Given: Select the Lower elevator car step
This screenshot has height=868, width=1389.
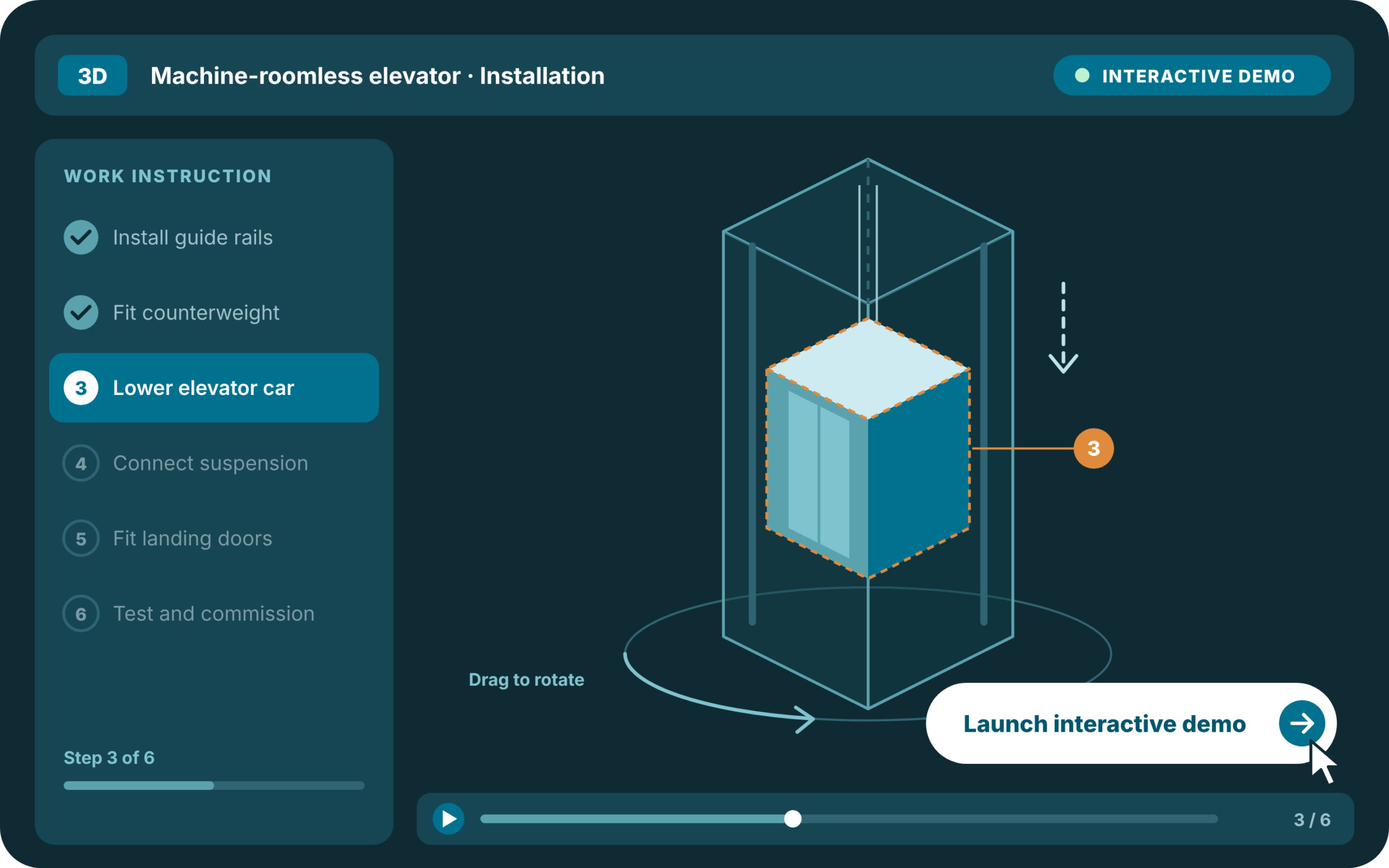Looking at the screenshot, I should coord(214,387).
